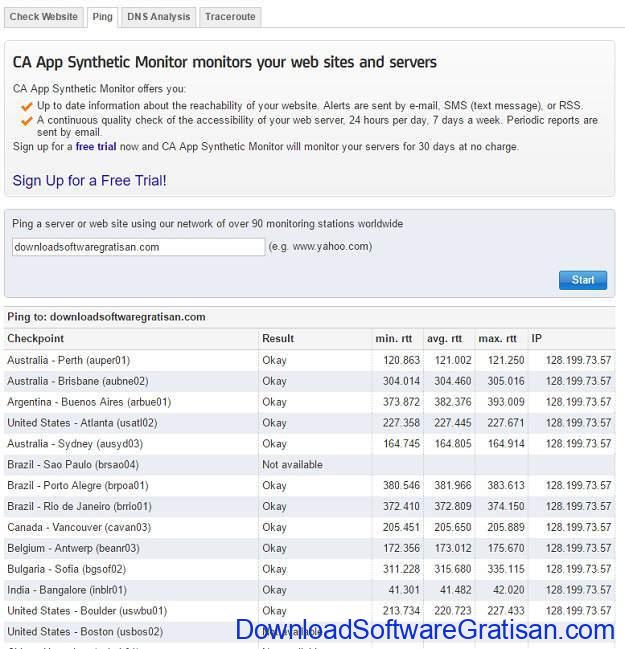The height and width of the screenshot is (649, 625).
Task: Select Brazil - Rio de Janeiro (brrio01) checkpoint
Action: [x=79, y=507]
